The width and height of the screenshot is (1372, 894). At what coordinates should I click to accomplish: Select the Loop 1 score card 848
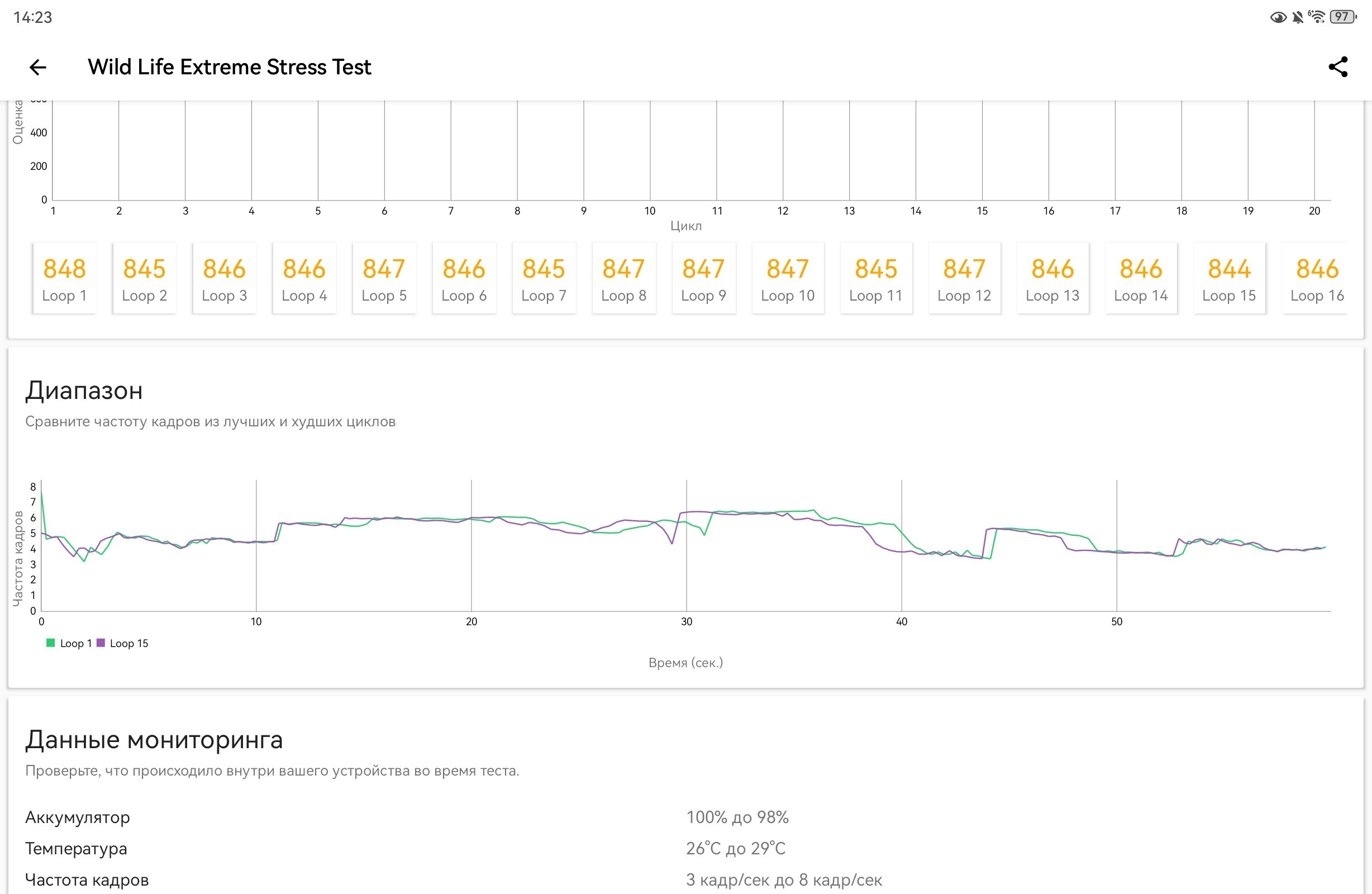pos(65,279)
